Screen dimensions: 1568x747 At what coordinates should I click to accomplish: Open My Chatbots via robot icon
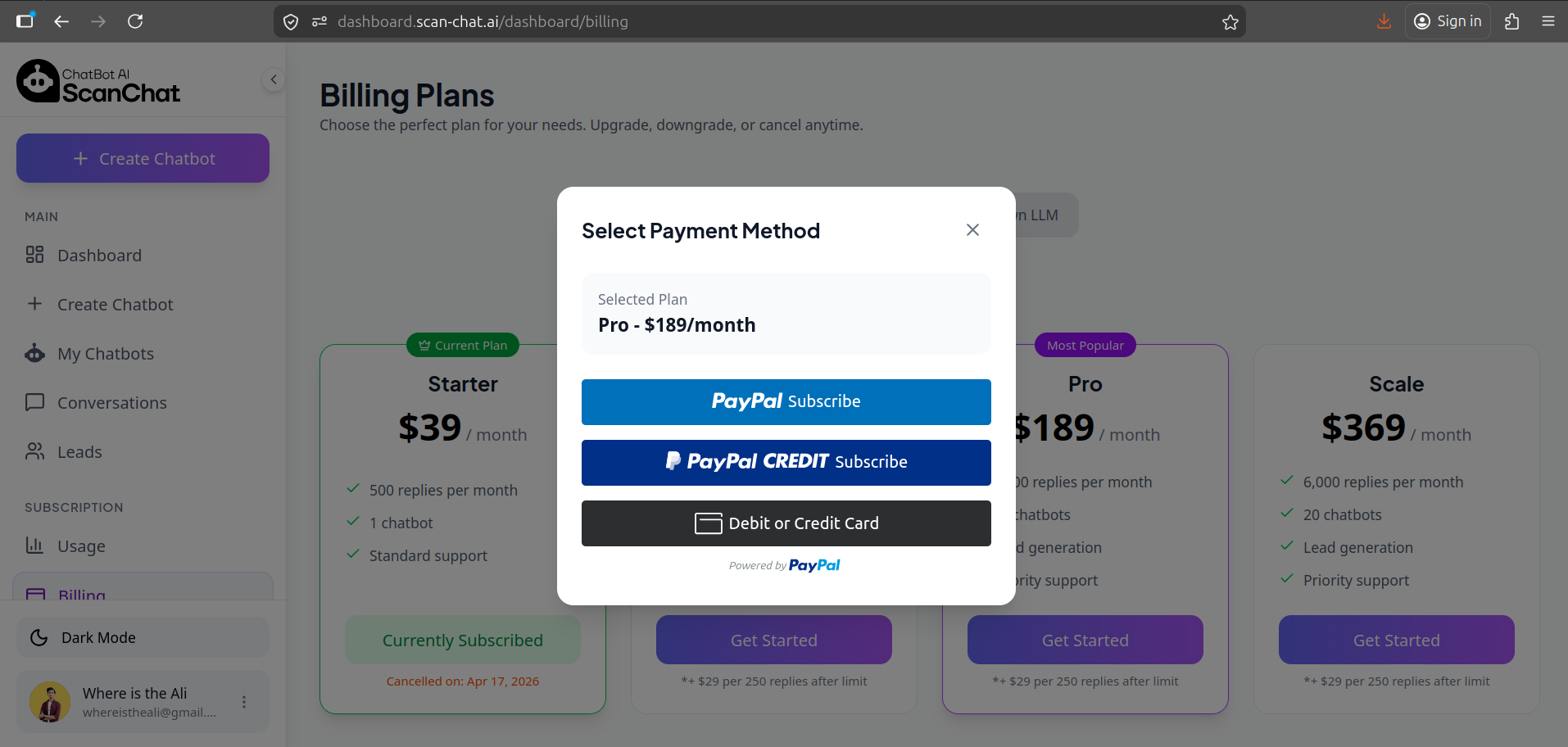pyautogui.click(x=34, y=353)
